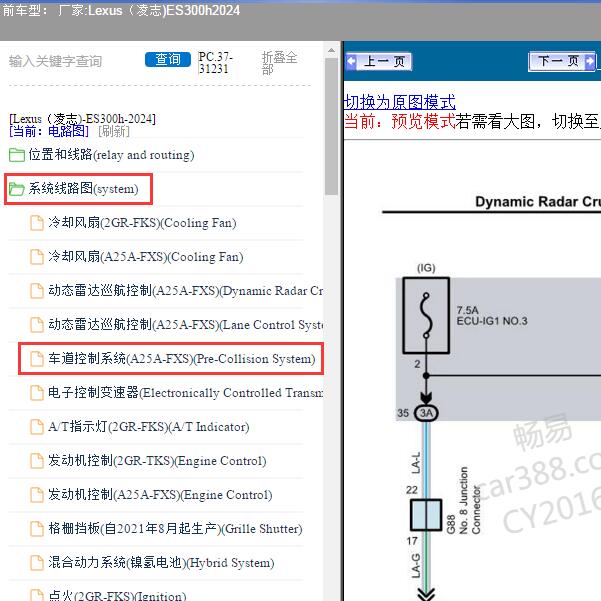
Task: Click the 7.5A ECU-IG1 NO.3 fuse symbol
Action: coord(426,315)
